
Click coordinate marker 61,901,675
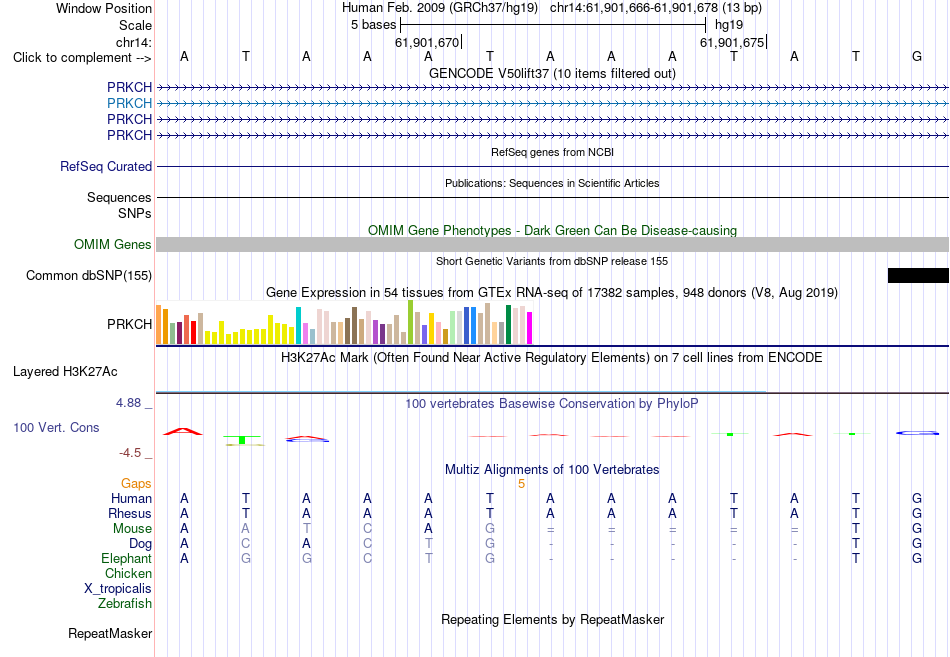[x=732, y=42]
